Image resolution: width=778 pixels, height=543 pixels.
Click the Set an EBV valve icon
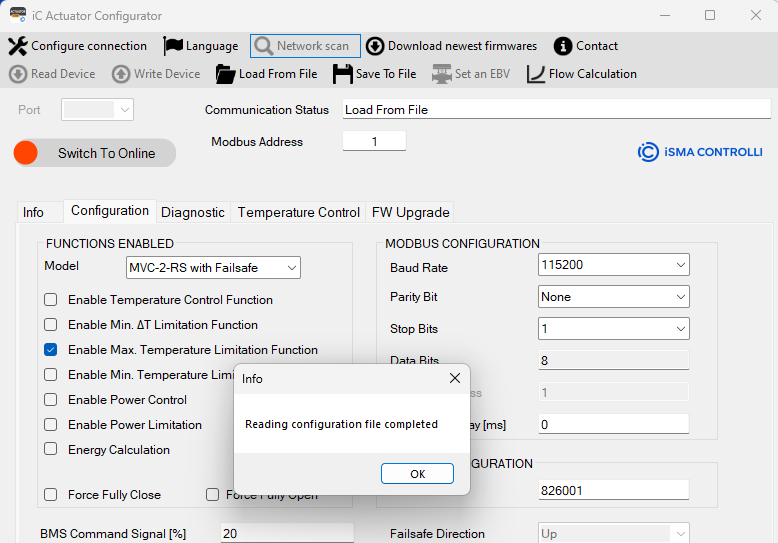(x=442, y=74)
